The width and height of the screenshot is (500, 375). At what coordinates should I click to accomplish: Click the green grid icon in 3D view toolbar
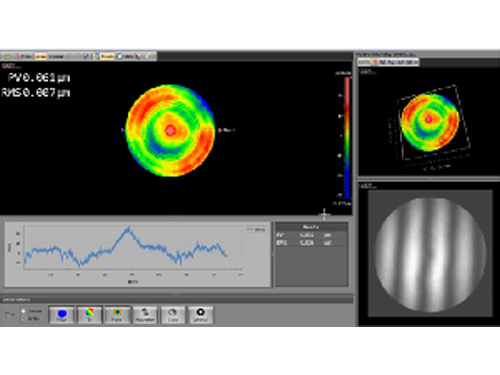click(x=366, y=62)
